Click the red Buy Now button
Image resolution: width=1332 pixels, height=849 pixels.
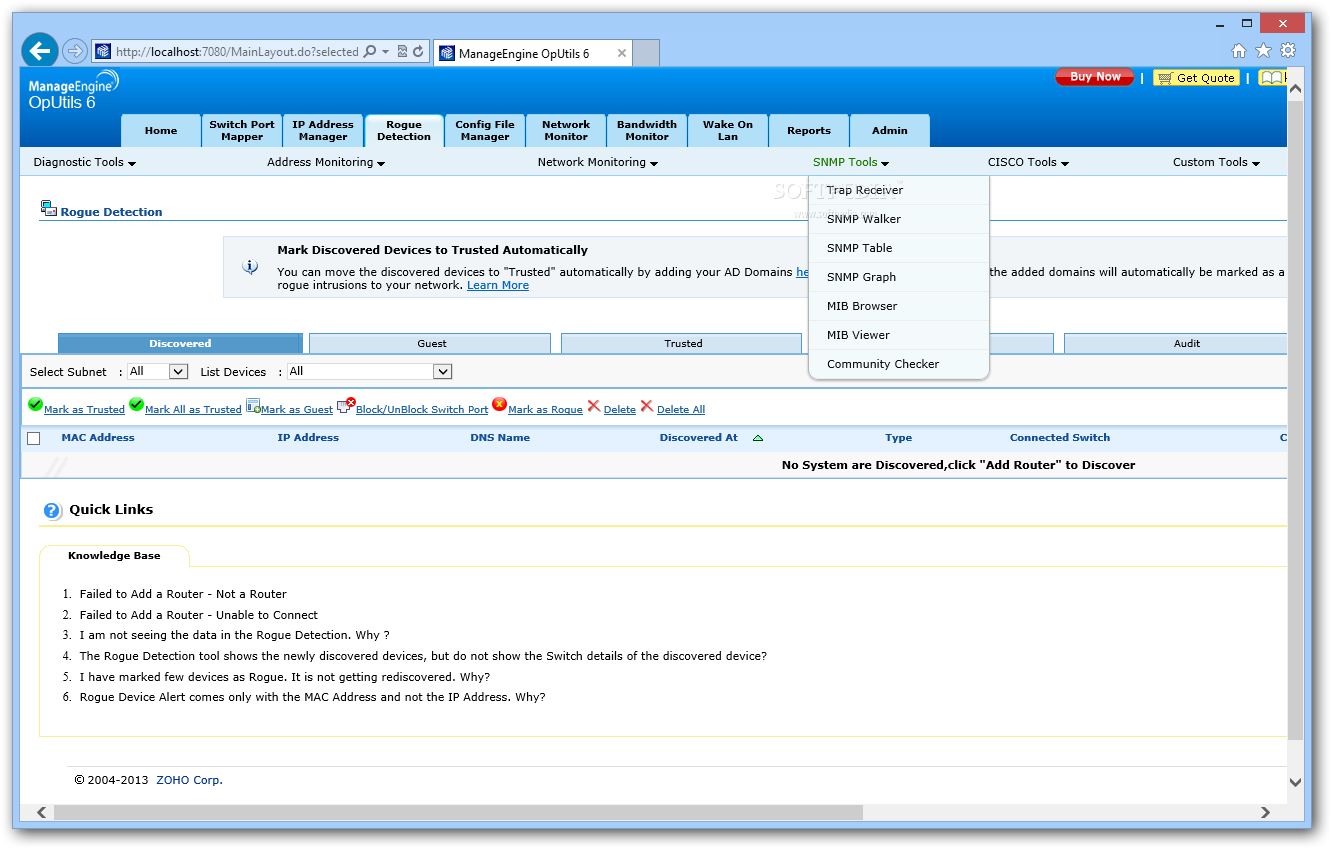pyautogui.click(x=1095, y=77)
